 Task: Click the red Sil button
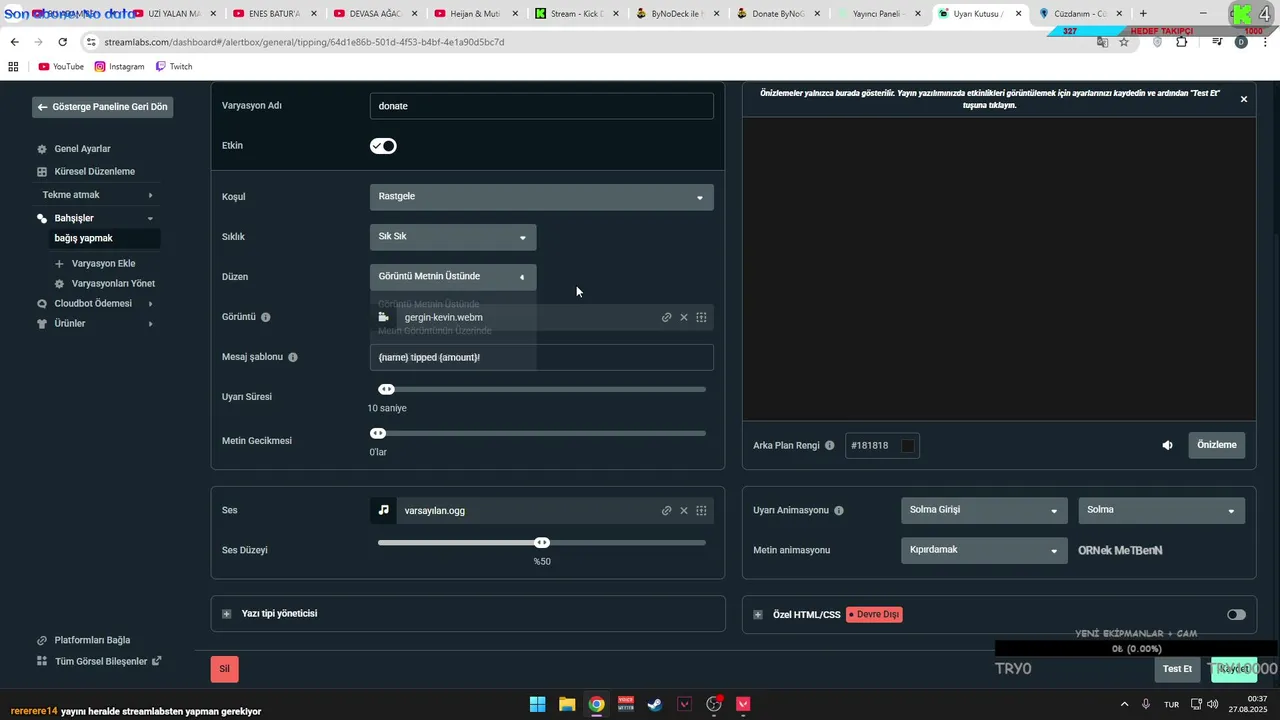coord(224,669)
